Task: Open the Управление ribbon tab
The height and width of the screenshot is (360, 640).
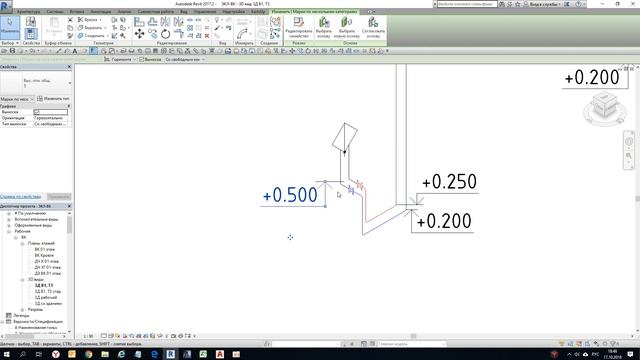Action: [204, 12]
